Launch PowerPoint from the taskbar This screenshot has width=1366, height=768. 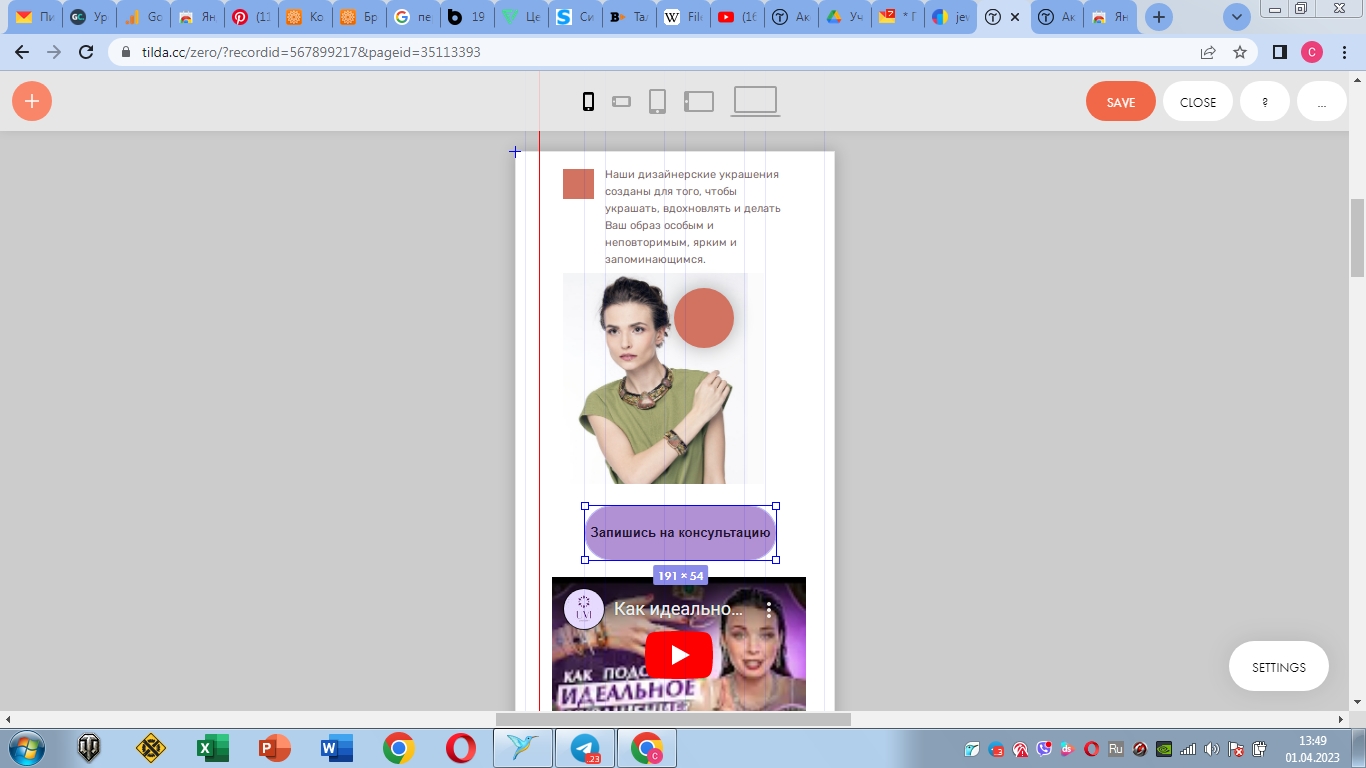[274, 748]
